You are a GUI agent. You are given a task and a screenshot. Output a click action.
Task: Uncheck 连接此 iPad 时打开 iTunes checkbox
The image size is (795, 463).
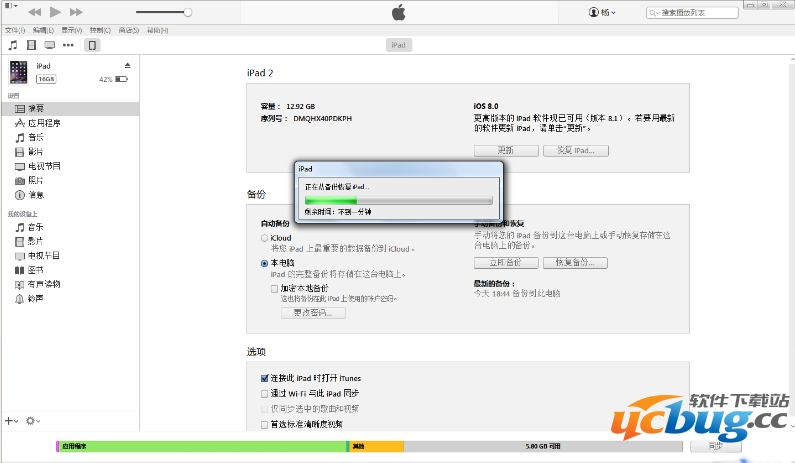point(264,378)
